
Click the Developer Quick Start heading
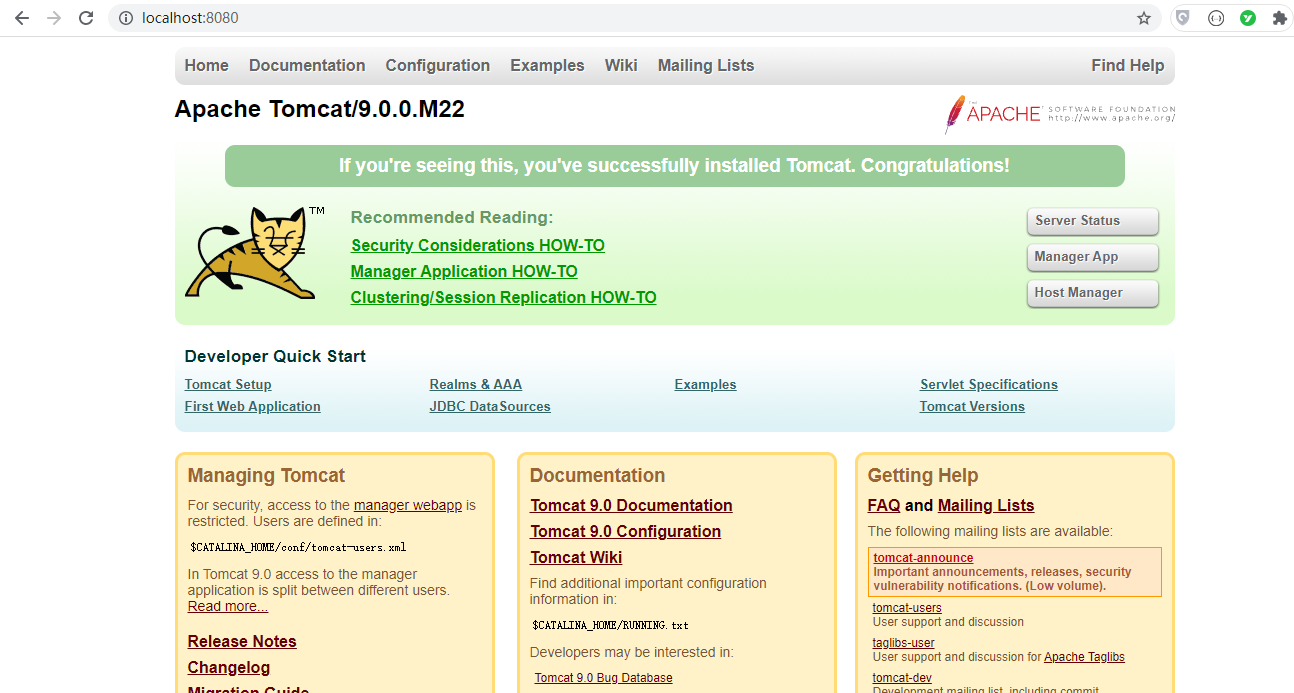(275, 356)
